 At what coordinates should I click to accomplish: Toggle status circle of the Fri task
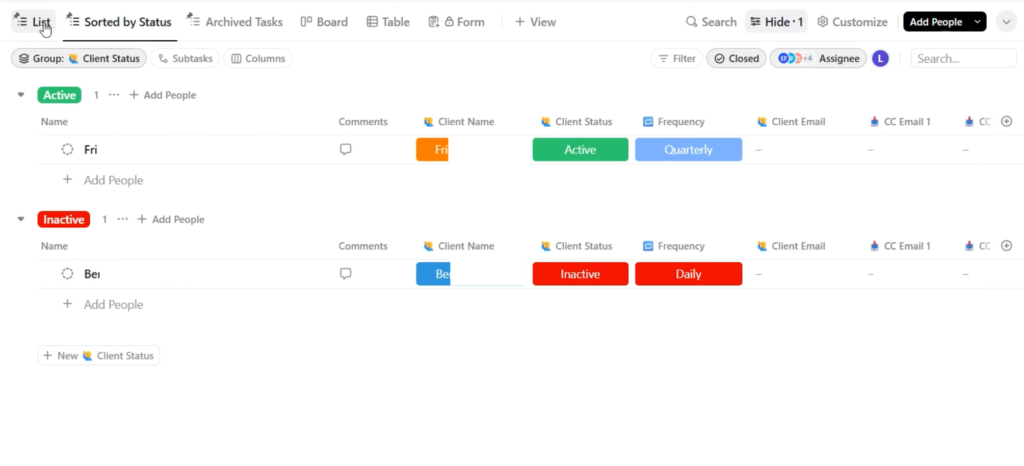pos(68,150)
